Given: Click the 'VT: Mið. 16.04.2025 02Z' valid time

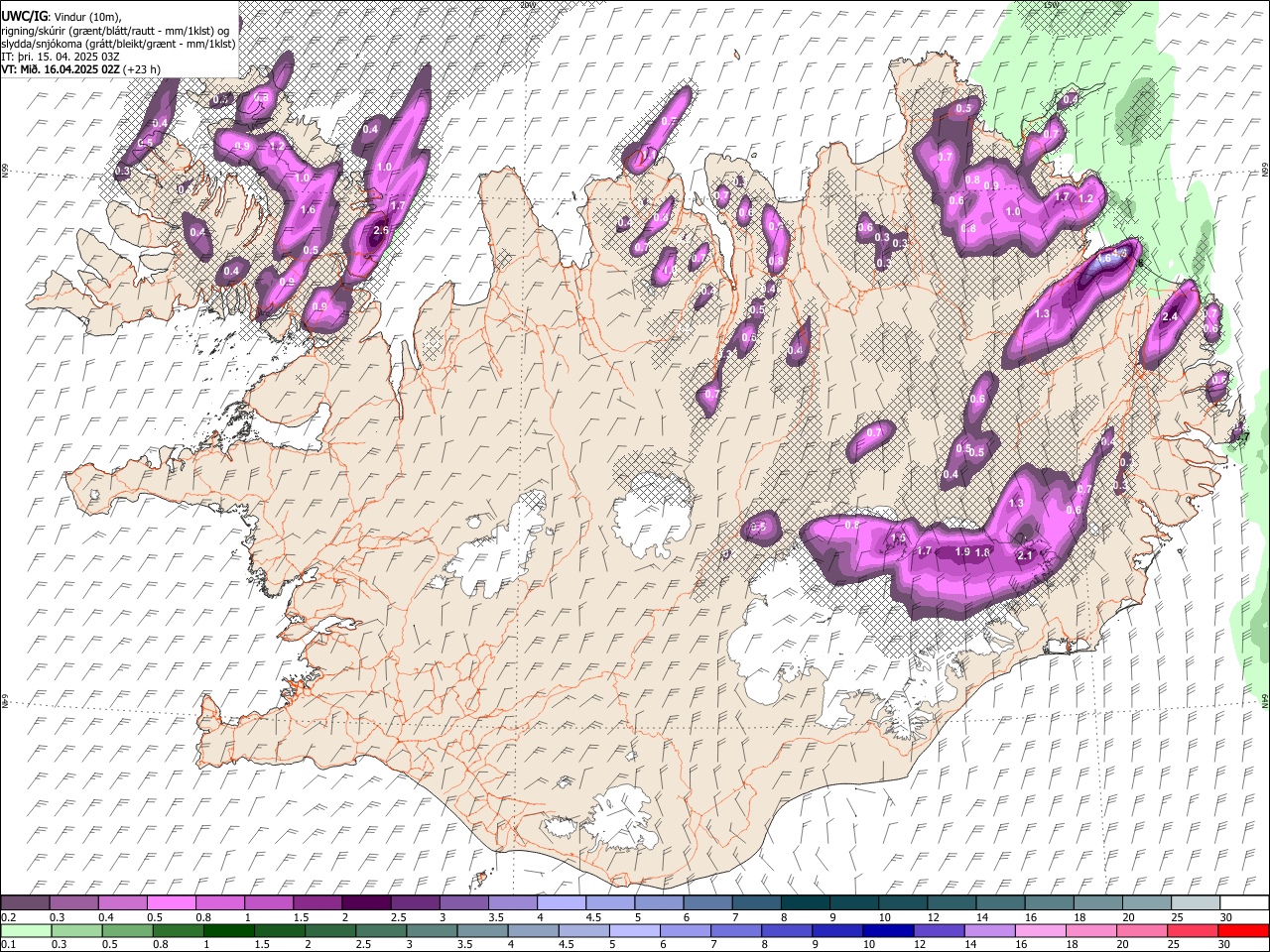Looking at the screenshot, I should 61,69.
